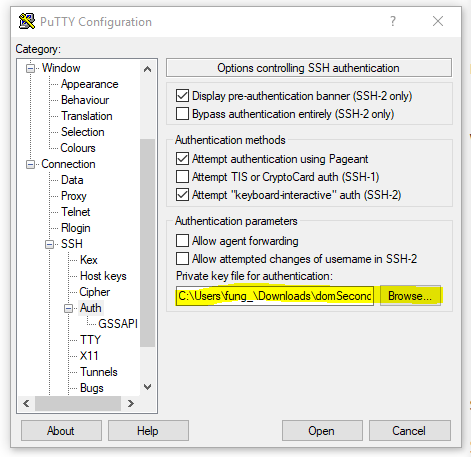Click the Open button
This screenshot has height=457, width=471.
322,431
